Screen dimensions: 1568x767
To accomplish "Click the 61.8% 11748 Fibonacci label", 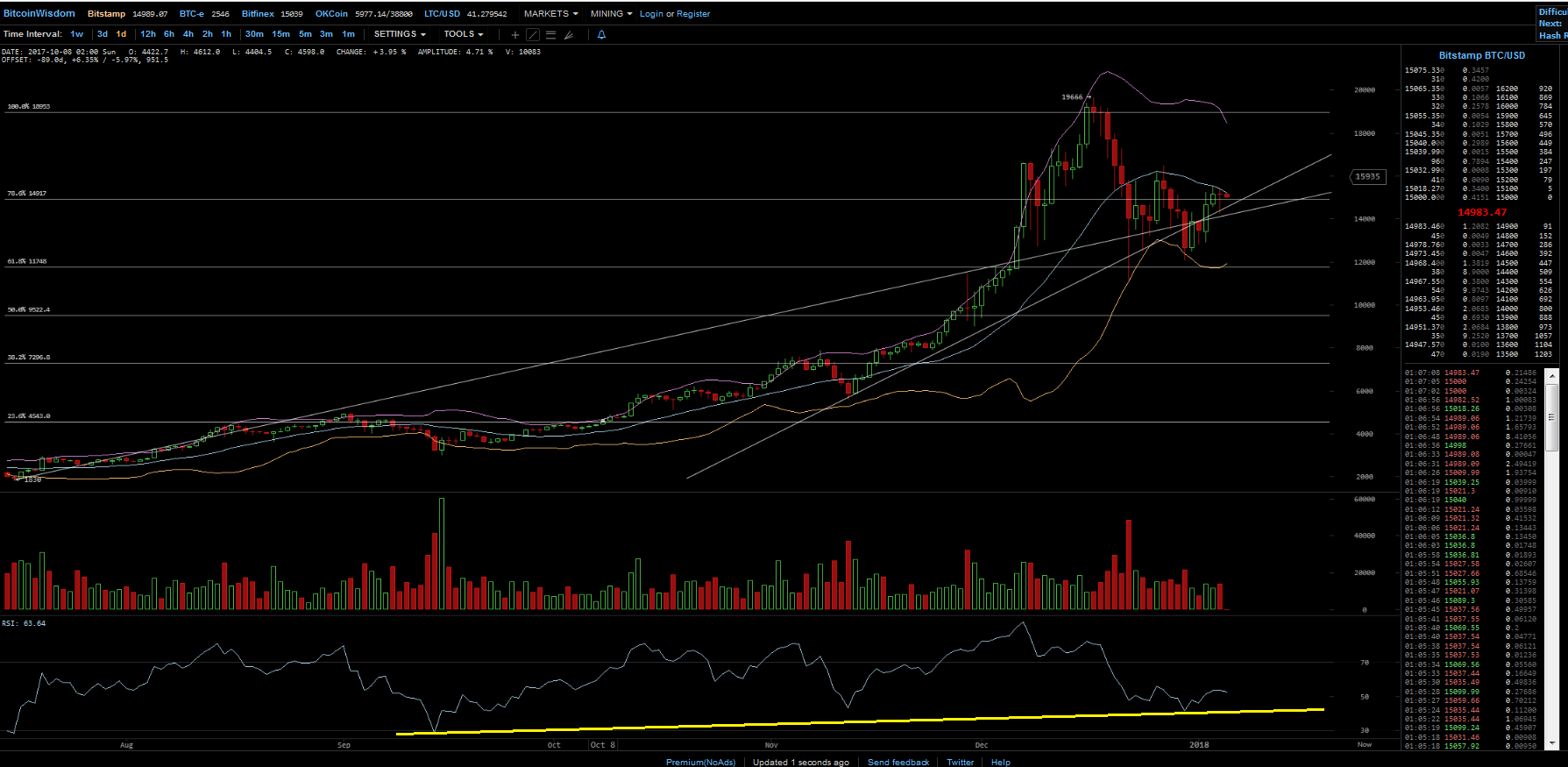I will (x=27, y=261).
